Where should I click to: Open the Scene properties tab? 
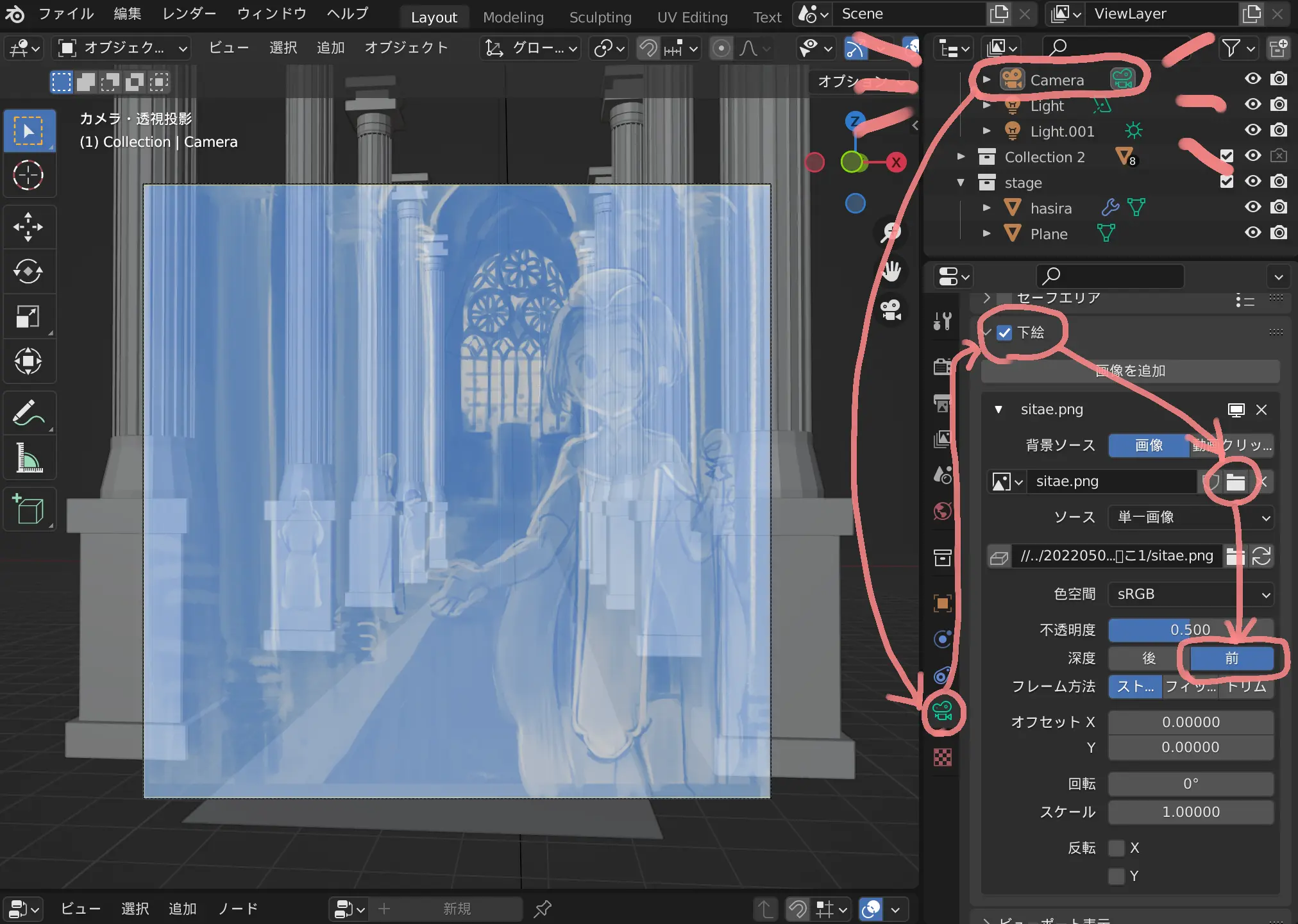point(943,475)
